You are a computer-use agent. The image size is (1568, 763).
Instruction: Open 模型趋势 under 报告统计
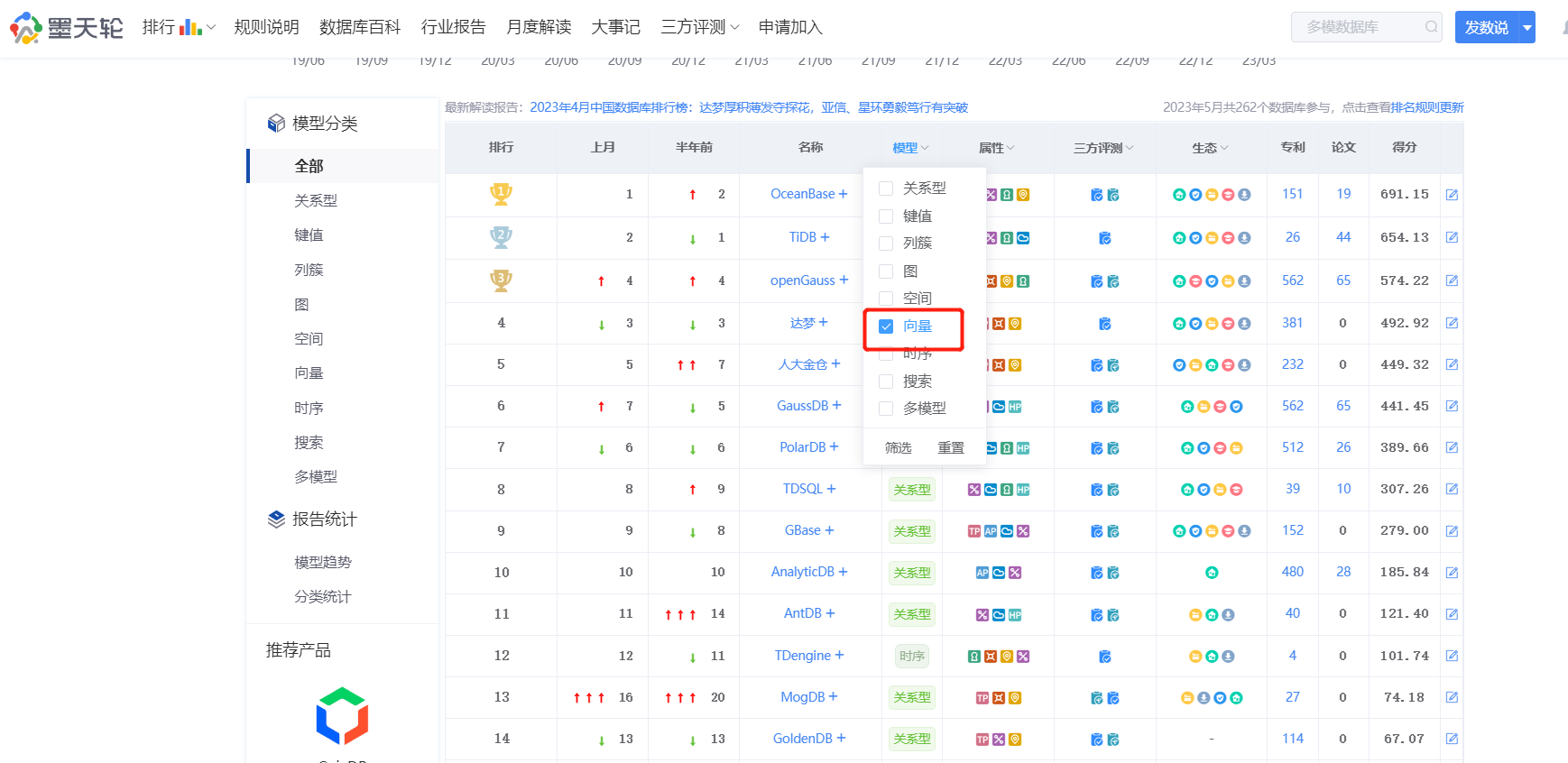tap(323, 563)
